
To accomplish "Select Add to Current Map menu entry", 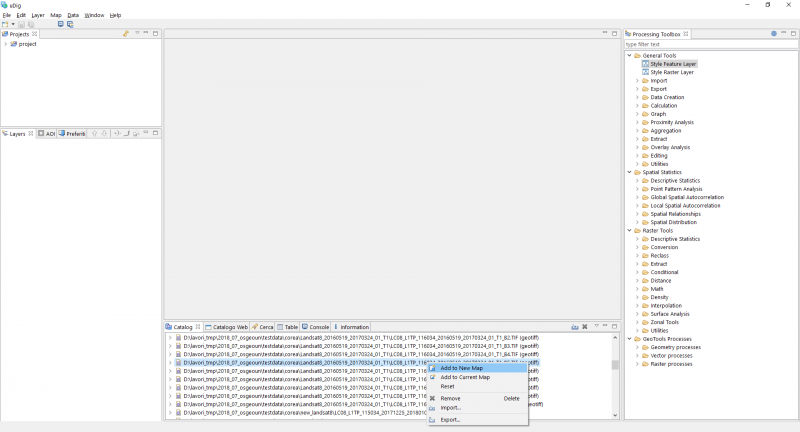I will (x=465, y=377).
